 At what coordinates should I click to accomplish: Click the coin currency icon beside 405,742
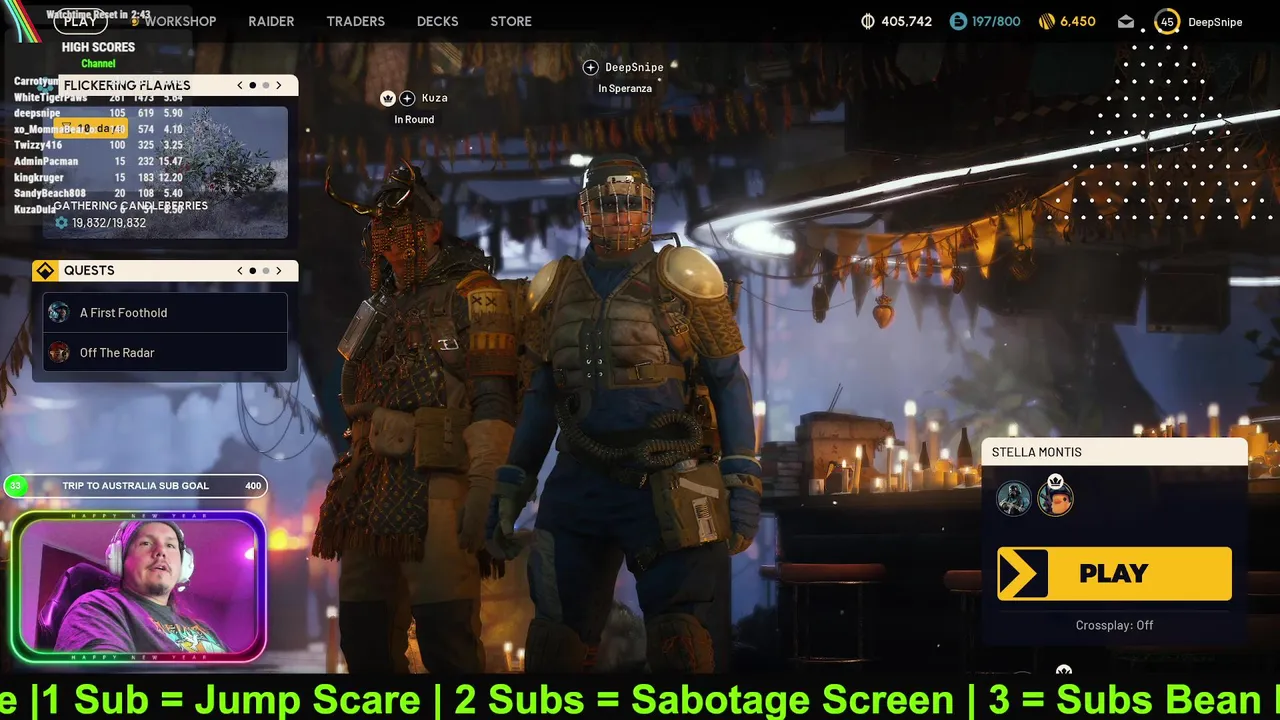coord(868,21)
